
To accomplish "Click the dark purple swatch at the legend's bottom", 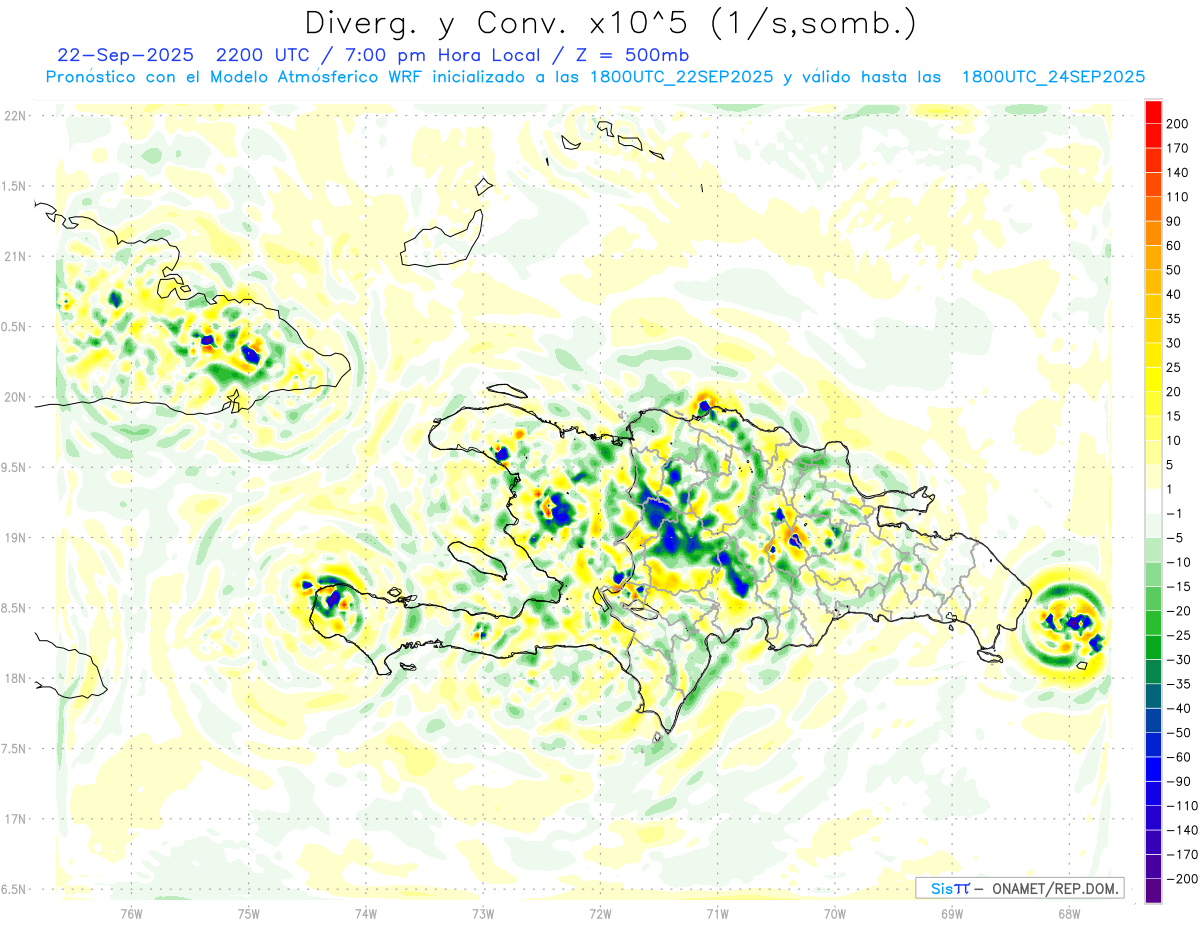I will (1153, 891).
